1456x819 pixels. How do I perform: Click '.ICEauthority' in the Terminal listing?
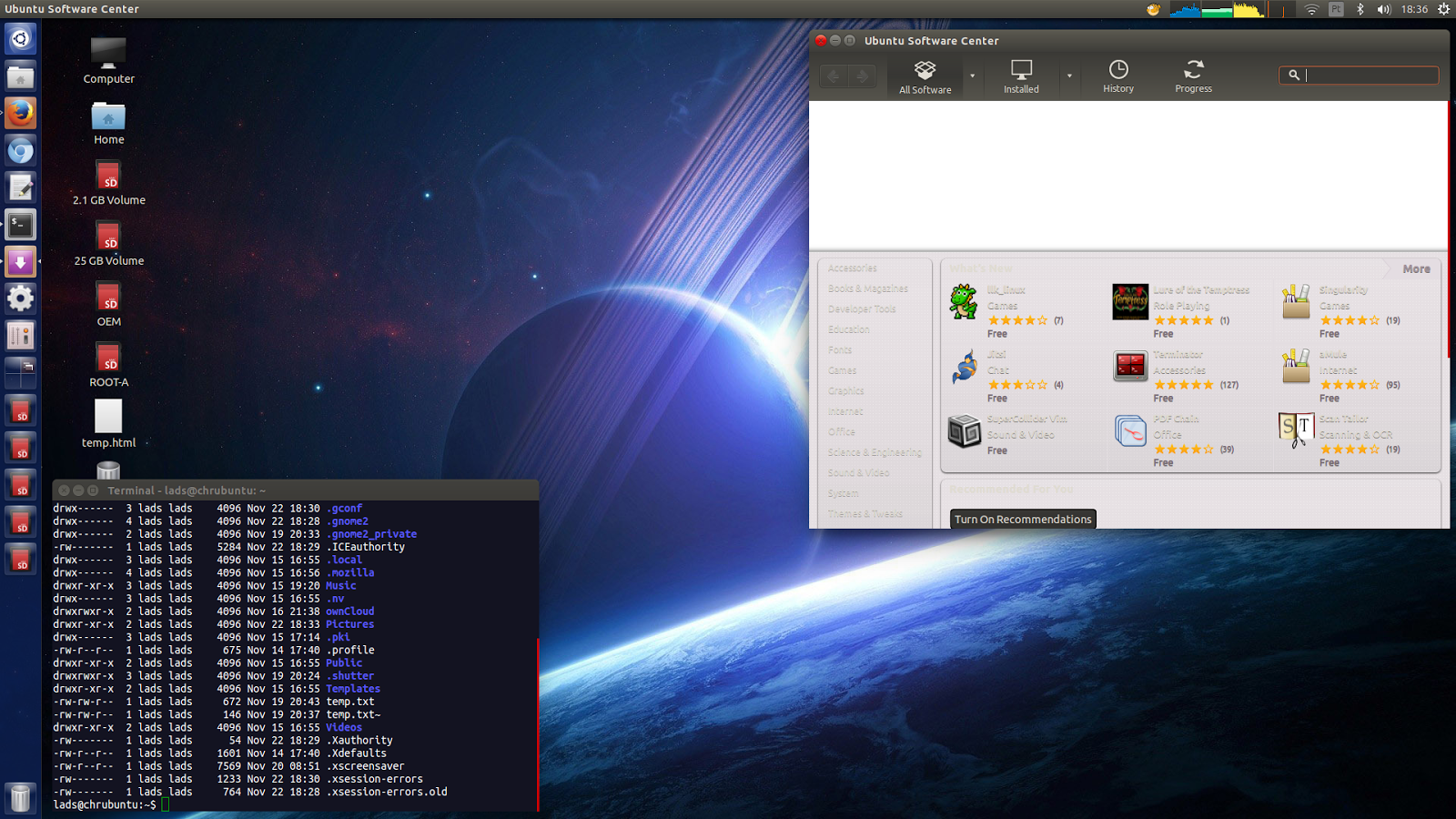pos(365,547)
